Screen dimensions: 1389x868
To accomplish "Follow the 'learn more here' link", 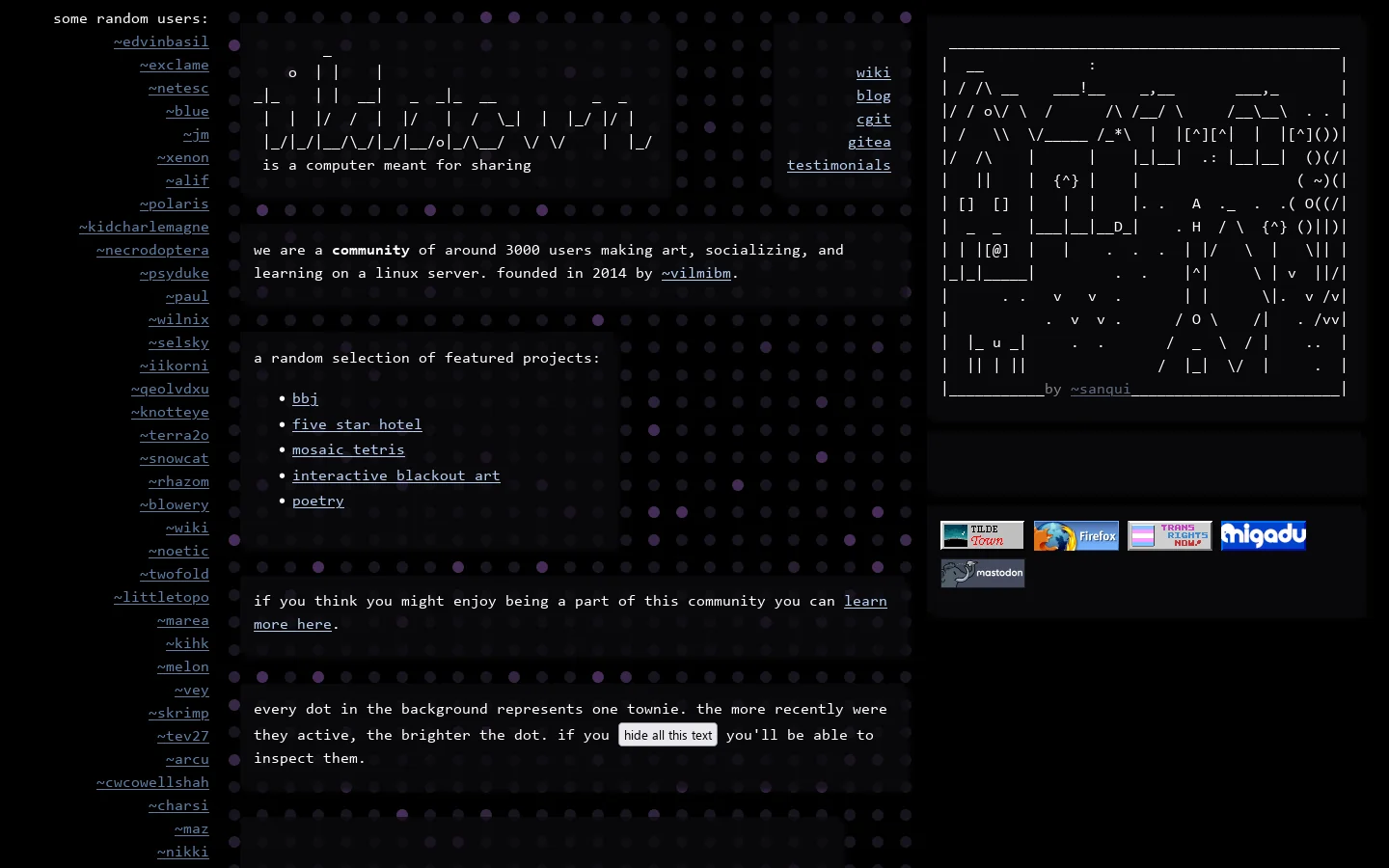I will coord(865,601).
